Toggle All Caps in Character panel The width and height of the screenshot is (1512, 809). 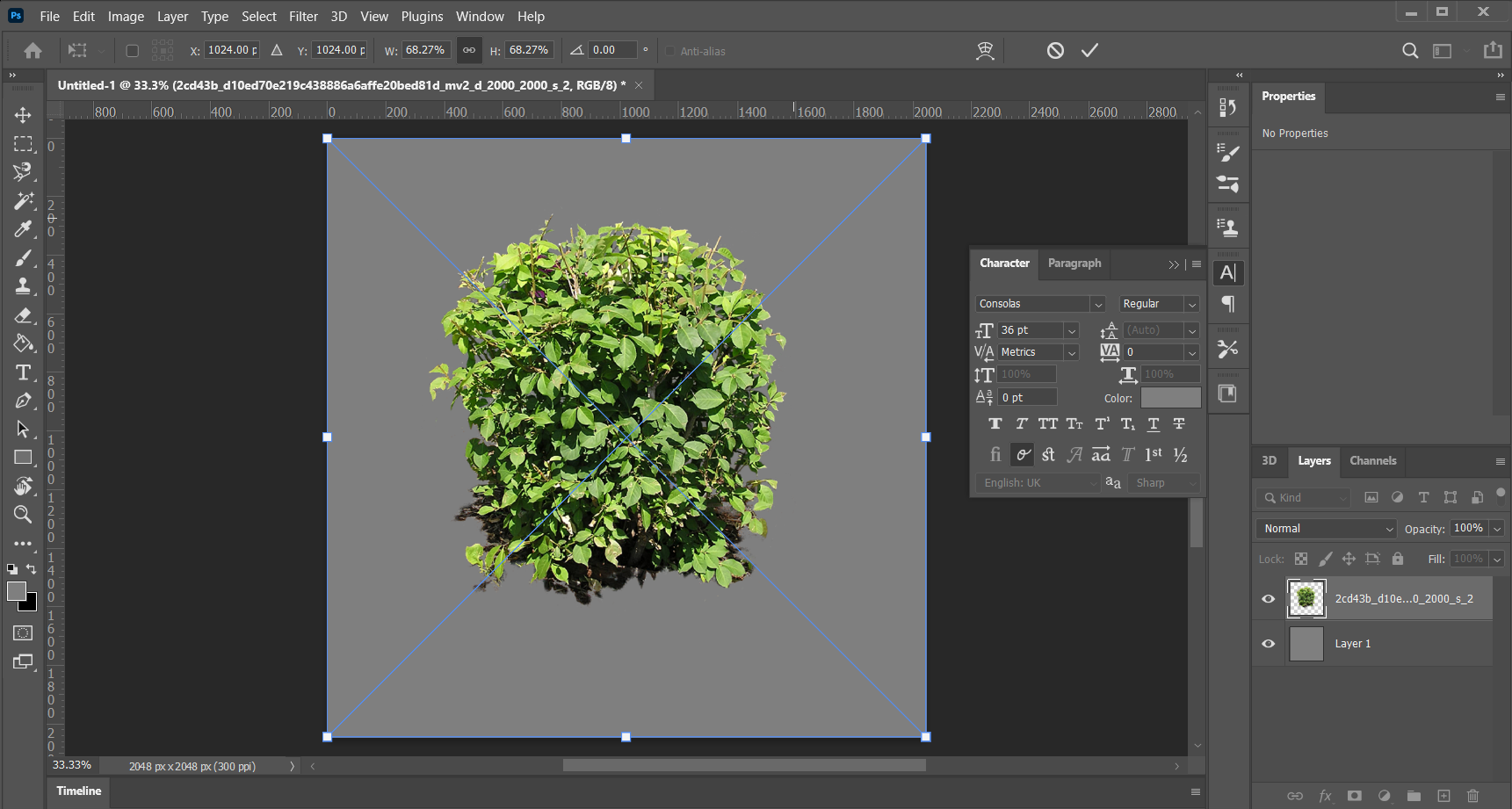(x=1047, y=424)
